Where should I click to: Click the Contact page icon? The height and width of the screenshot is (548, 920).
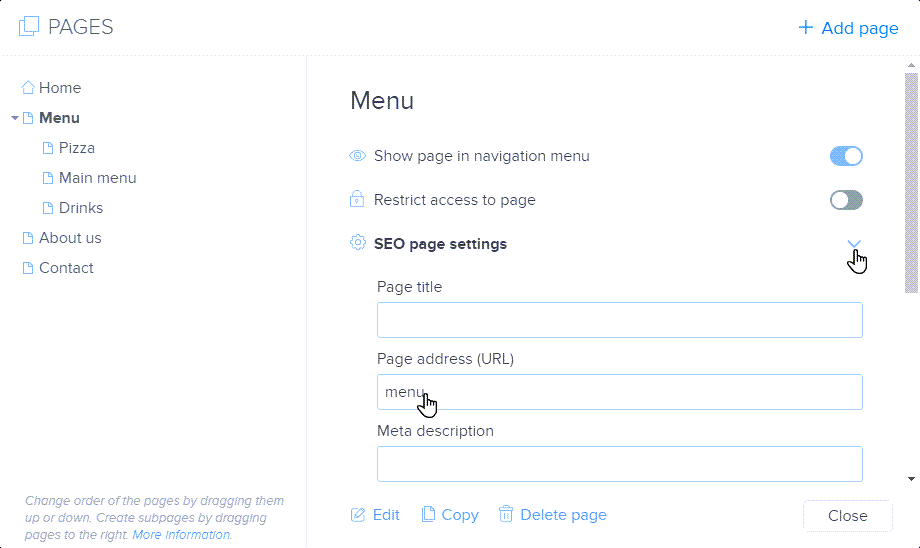coord(28,268)
